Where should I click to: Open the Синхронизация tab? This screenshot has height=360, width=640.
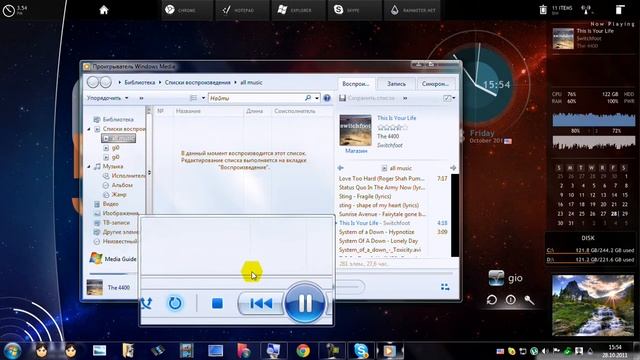point(435,84)
